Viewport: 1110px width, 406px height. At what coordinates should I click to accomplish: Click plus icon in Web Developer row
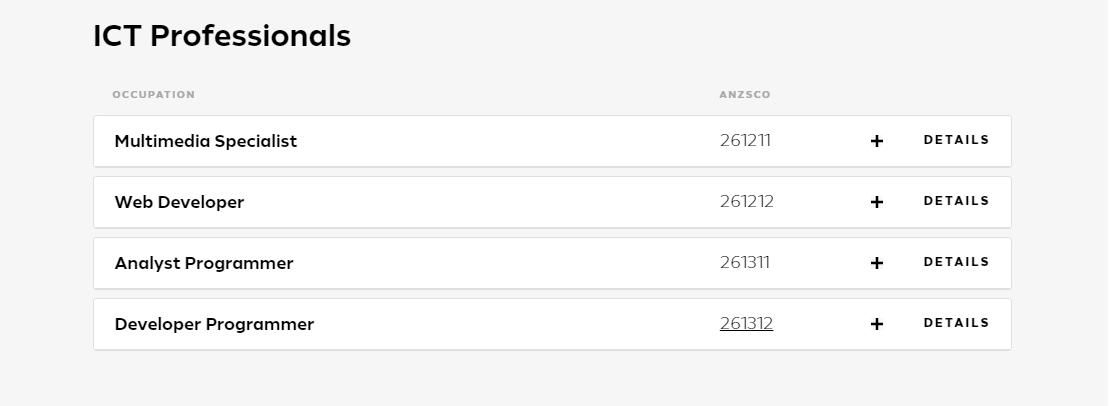pyautogui.click(x=876, y=202)
